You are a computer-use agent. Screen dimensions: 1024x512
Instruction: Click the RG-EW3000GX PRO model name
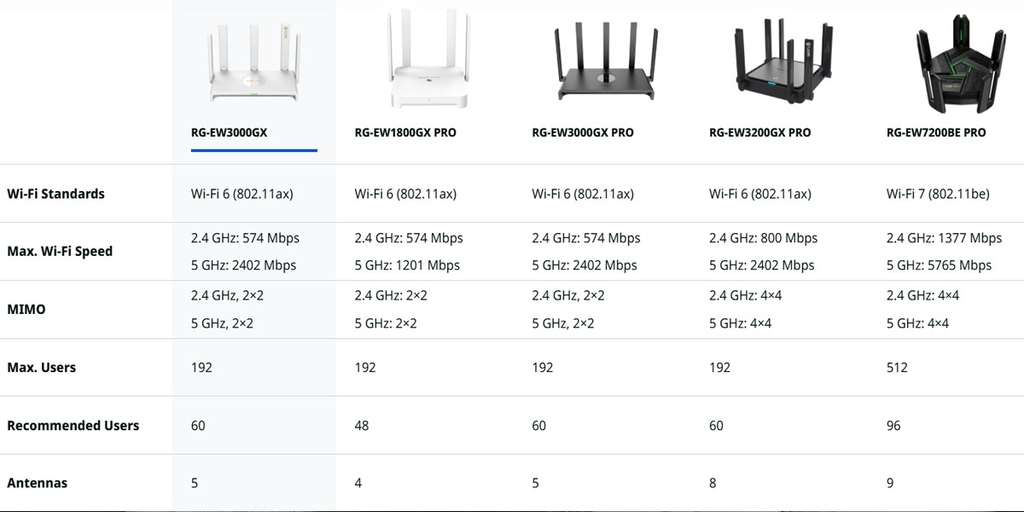[582, 132]
